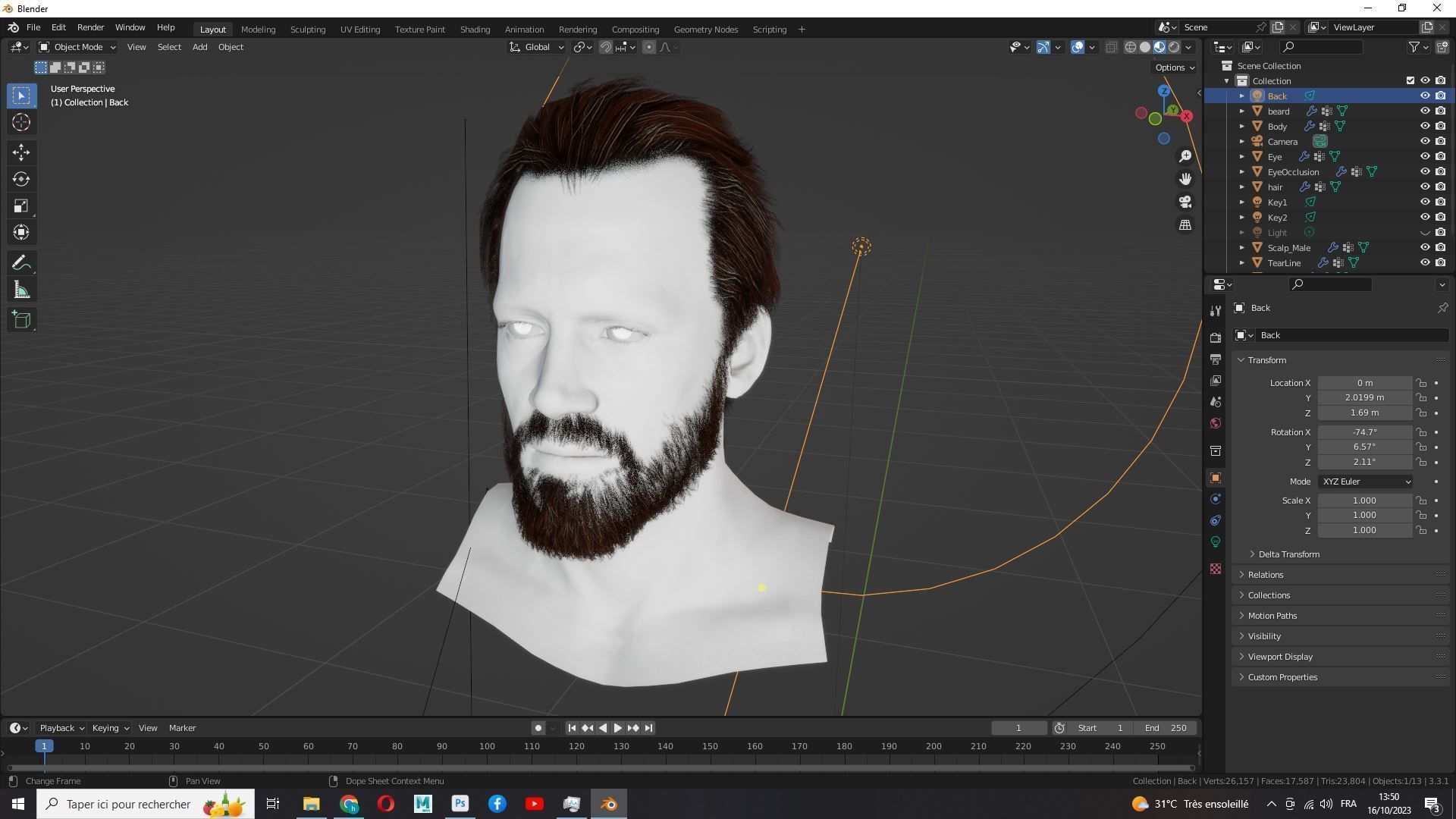Switch to the Sculpting workspace tab
The height and width of the screenshot is (819, 1456).
(x=308, y=29)
